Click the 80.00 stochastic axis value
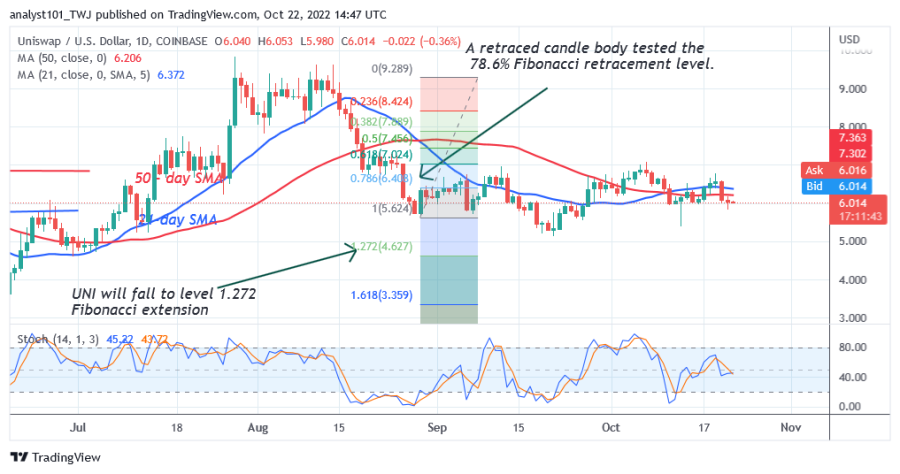 pyautogui.click(x=852, y=347)
